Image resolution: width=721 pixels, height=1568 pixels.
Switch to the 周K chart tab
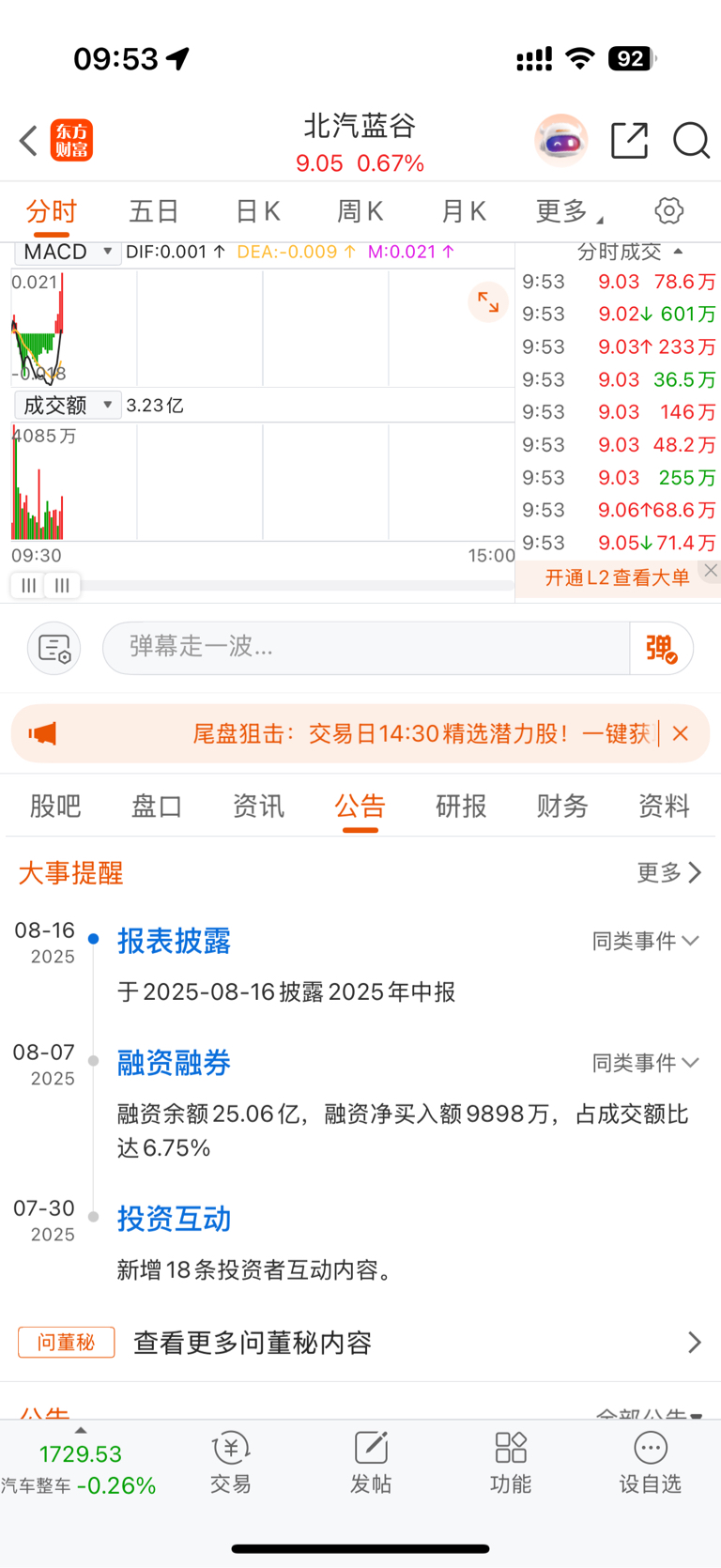click(x=360, y=211)
